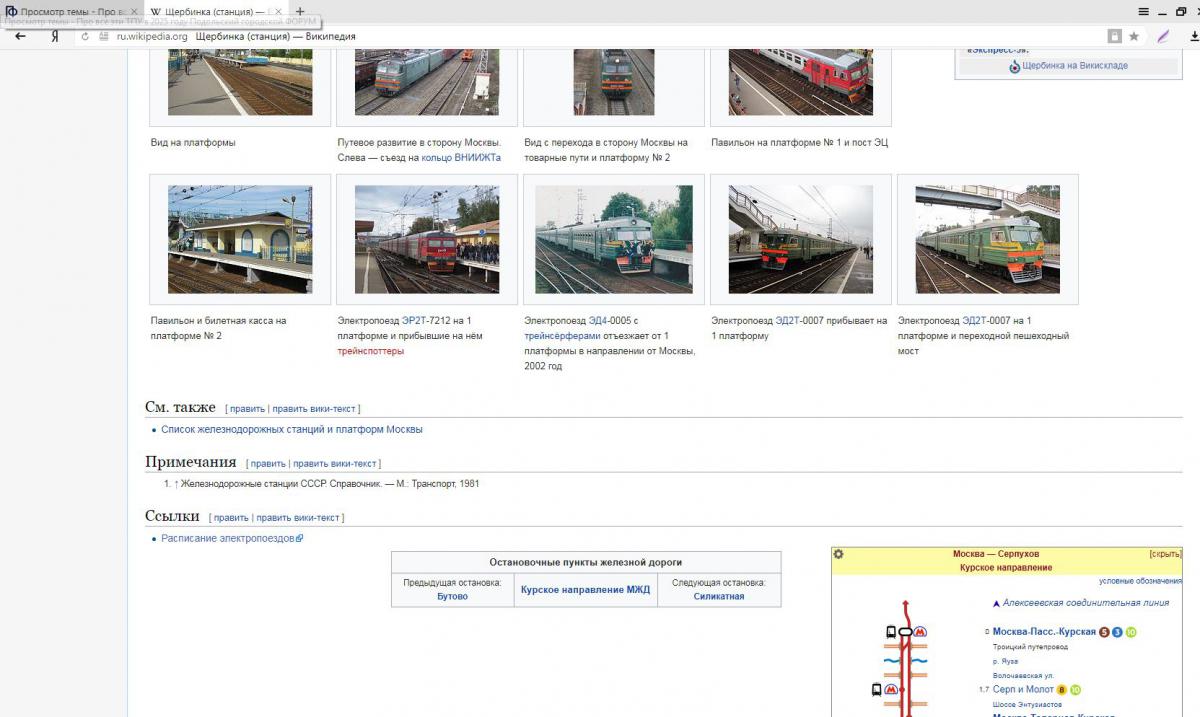
Task: Go to previous station Бутово
Action: 452,596
